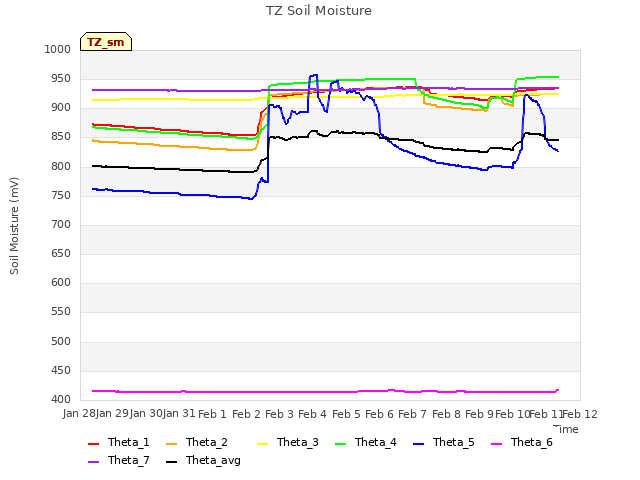Toggle the Theta_3 legend entry
Viewport: 640px width, 480px height.
point(288,442)
